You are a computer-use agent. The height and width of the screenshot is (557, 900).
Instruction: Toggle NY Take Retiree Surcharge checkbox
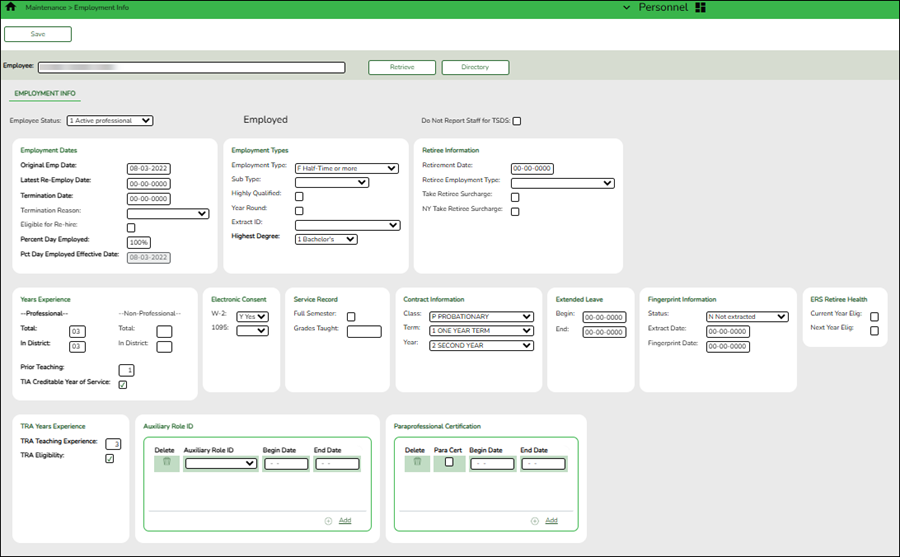(x=515, y=211)
